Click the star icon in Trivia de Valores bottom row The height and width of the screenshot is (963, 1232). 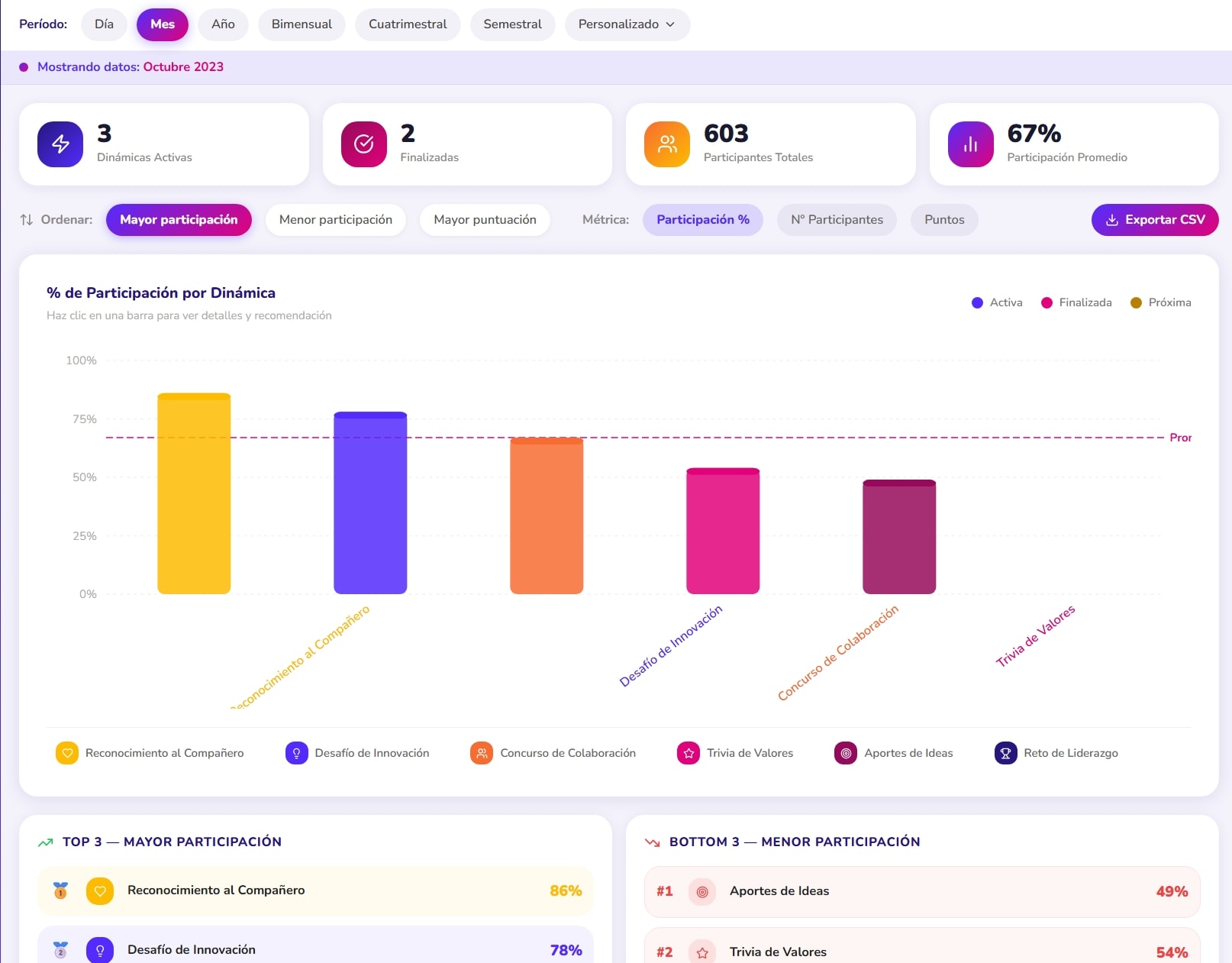coord(702,952)
